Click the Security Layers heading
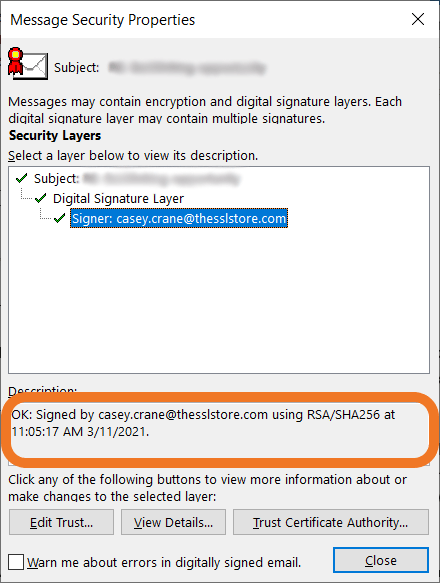The image size is (440, 583). click(x=55, y=136)
